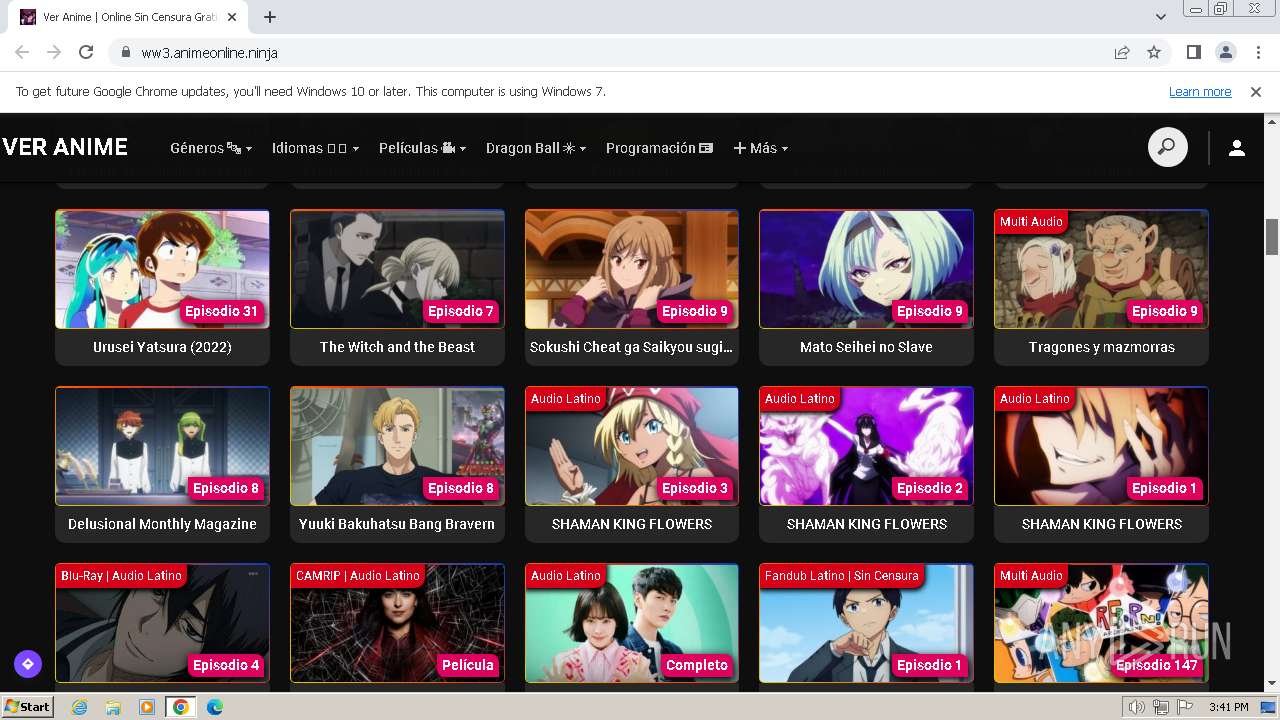Open Chrome profile avatar menu
The image size is (1280, 720).
click(1225, 52)
